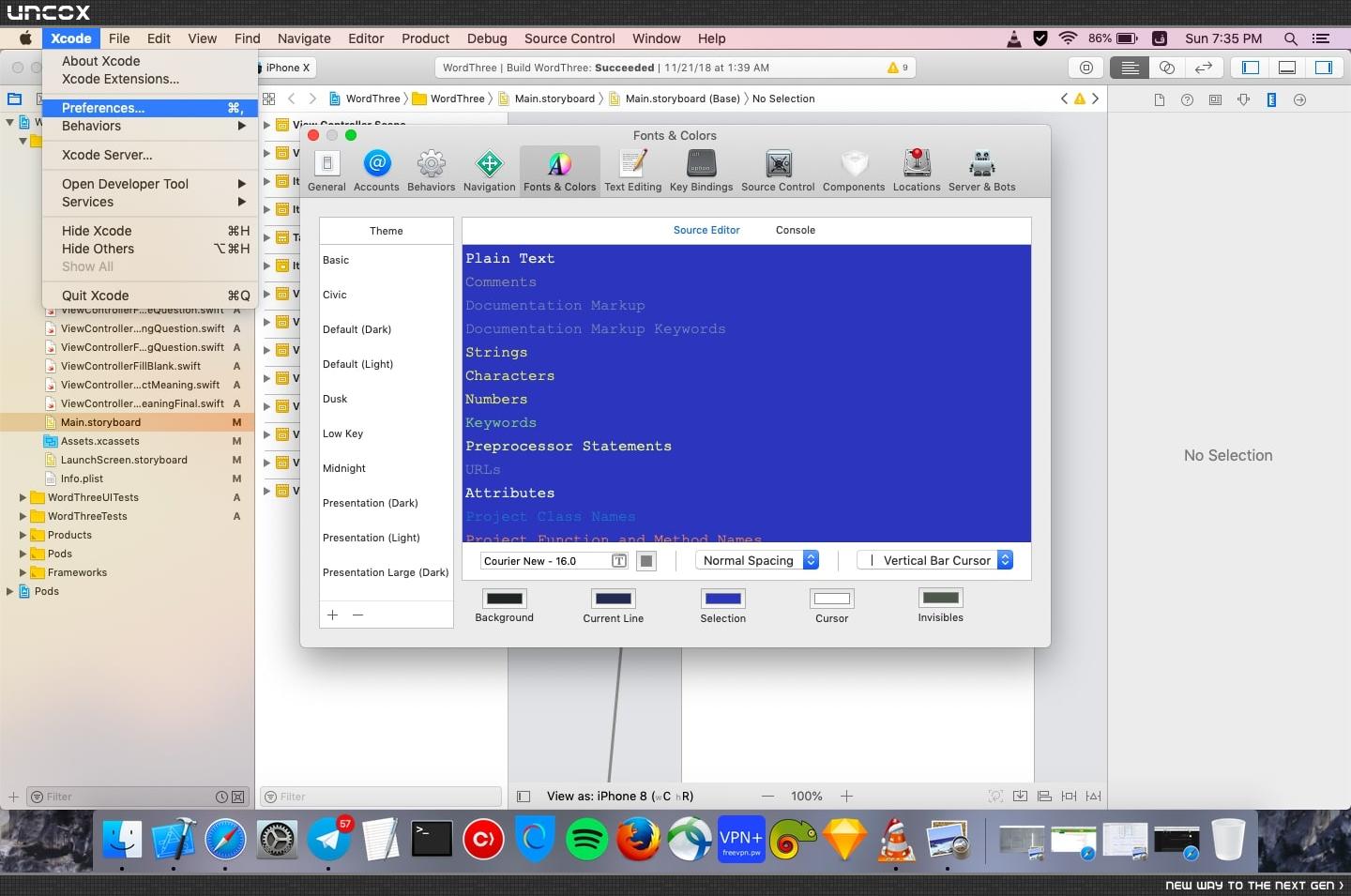
Task: Toggle recent files filter in navigator
Action: coord(221,797)
